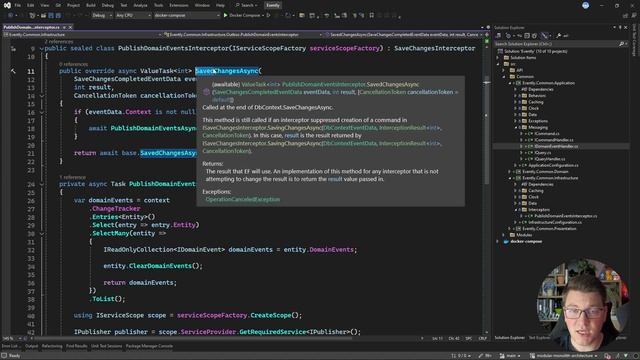Collapse the class block at line 9
The height and width of the screenshot is (360, 640).
pyautogui.click(x=42, y=49)
